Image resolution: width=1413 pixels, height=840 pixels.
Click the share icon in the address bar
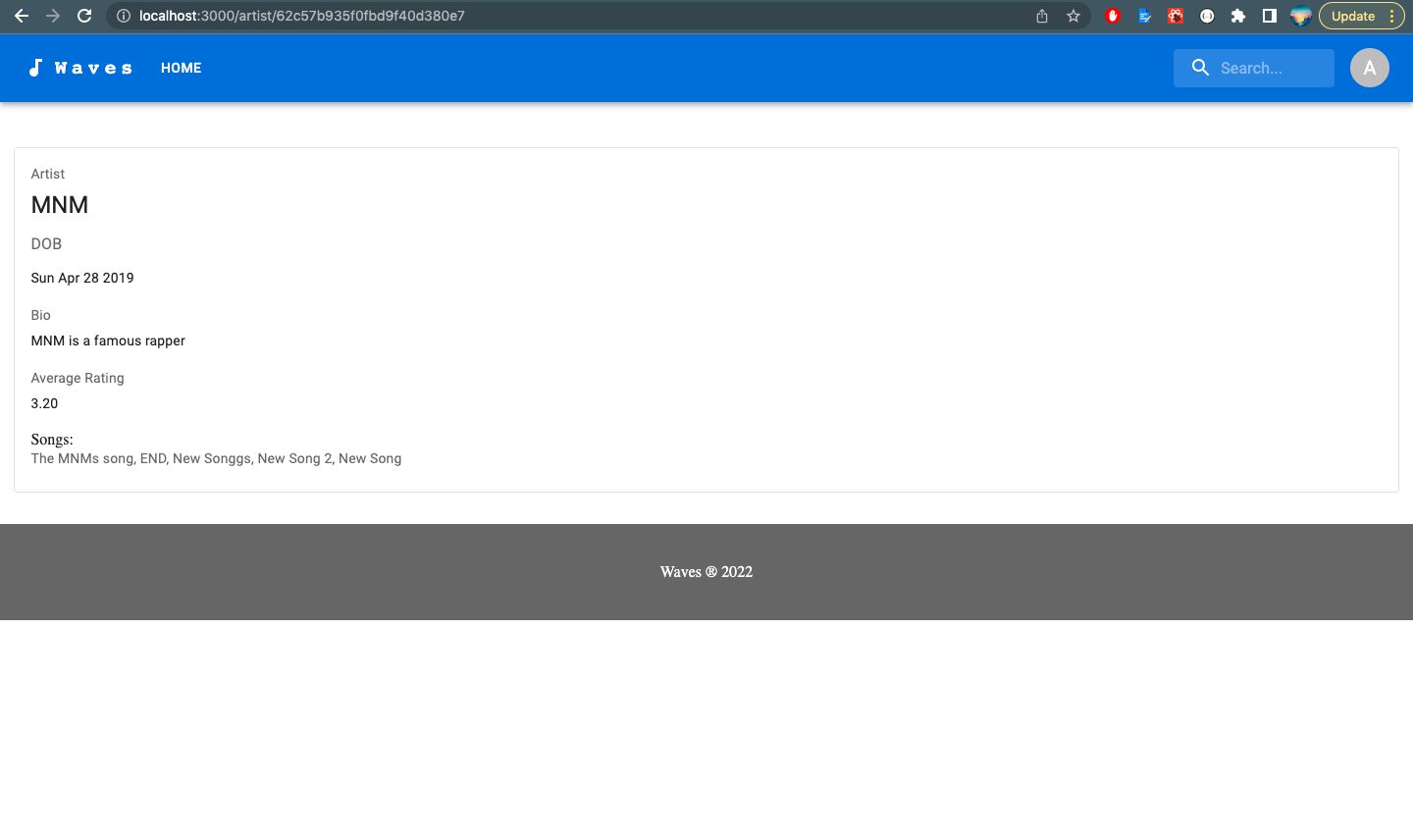pyautogui.click(x=1041, y=16)
